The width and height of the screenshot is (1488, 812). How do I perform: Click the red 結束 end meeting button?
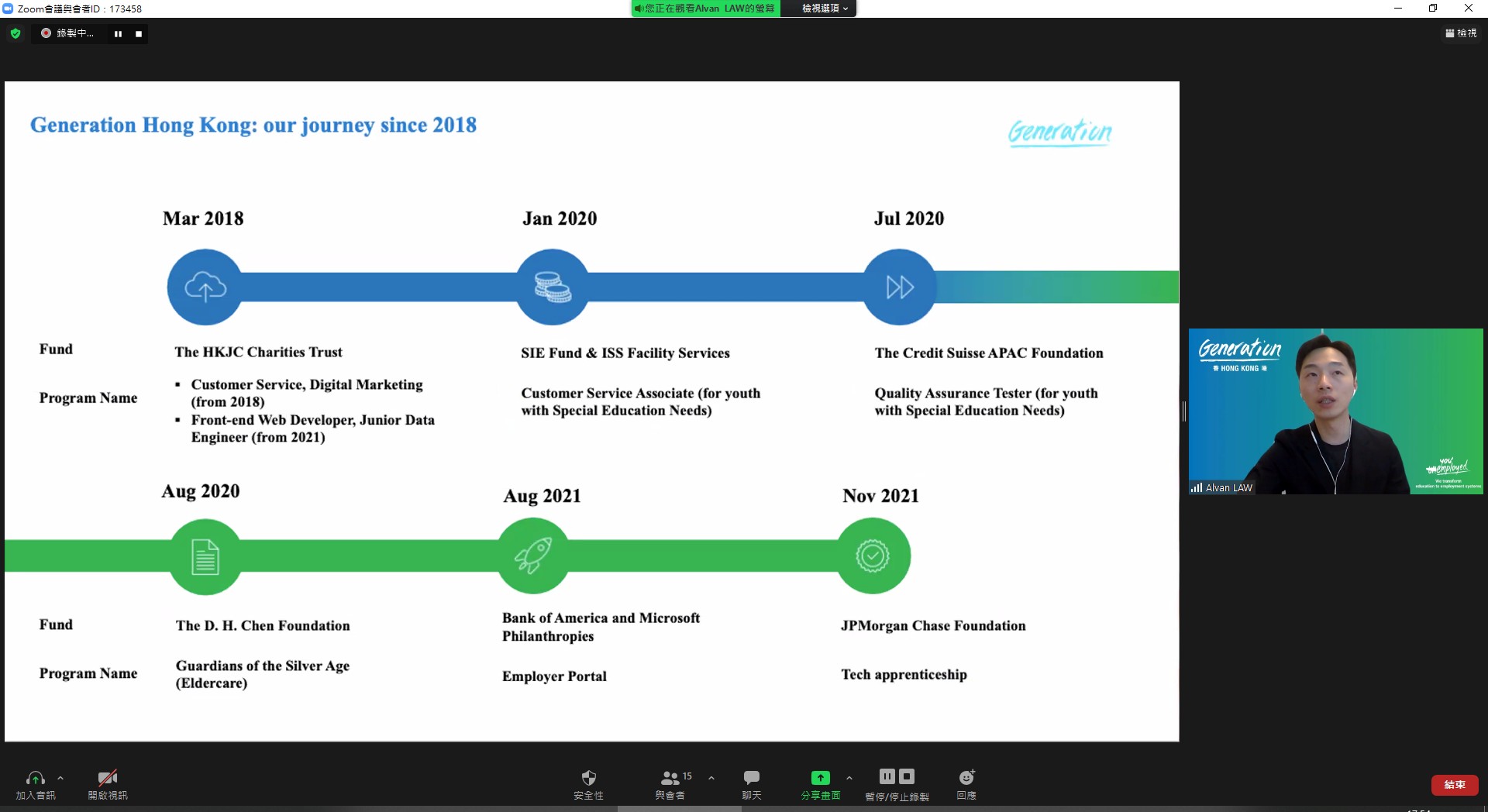[1455, 785]
